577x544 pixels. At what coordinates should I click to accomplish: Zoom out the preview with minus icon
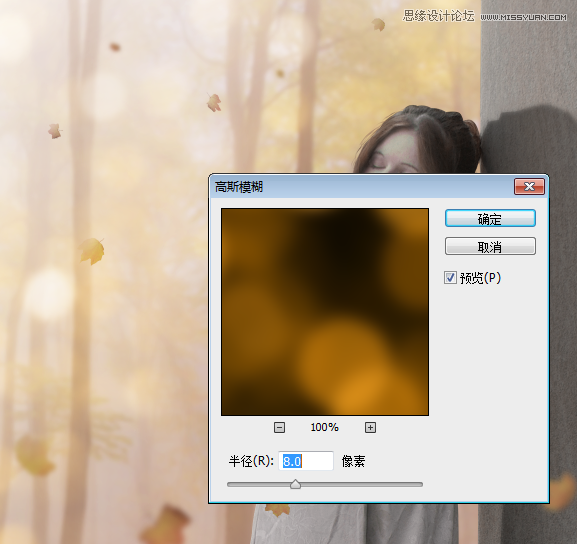(x=279, y=427)
